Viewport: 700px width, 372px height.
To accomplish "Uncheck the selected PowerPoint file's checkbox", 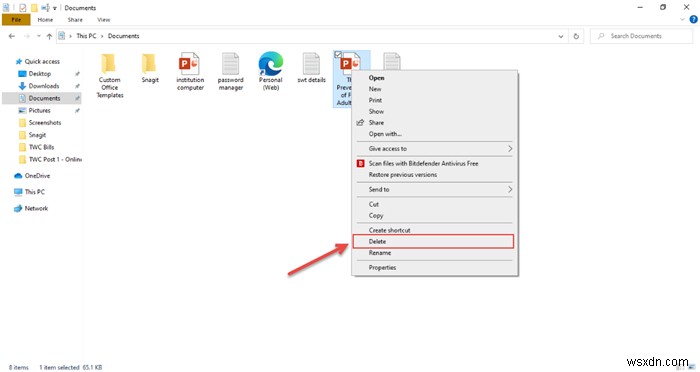I will pos(338,54).
